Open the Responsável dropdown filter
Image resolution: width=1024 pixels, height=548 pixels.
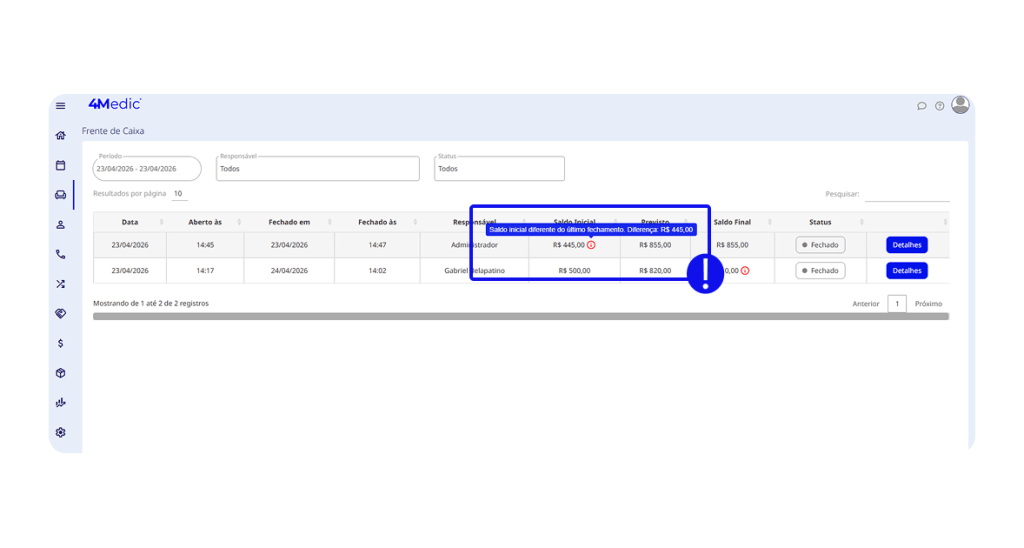pos(317,169)
